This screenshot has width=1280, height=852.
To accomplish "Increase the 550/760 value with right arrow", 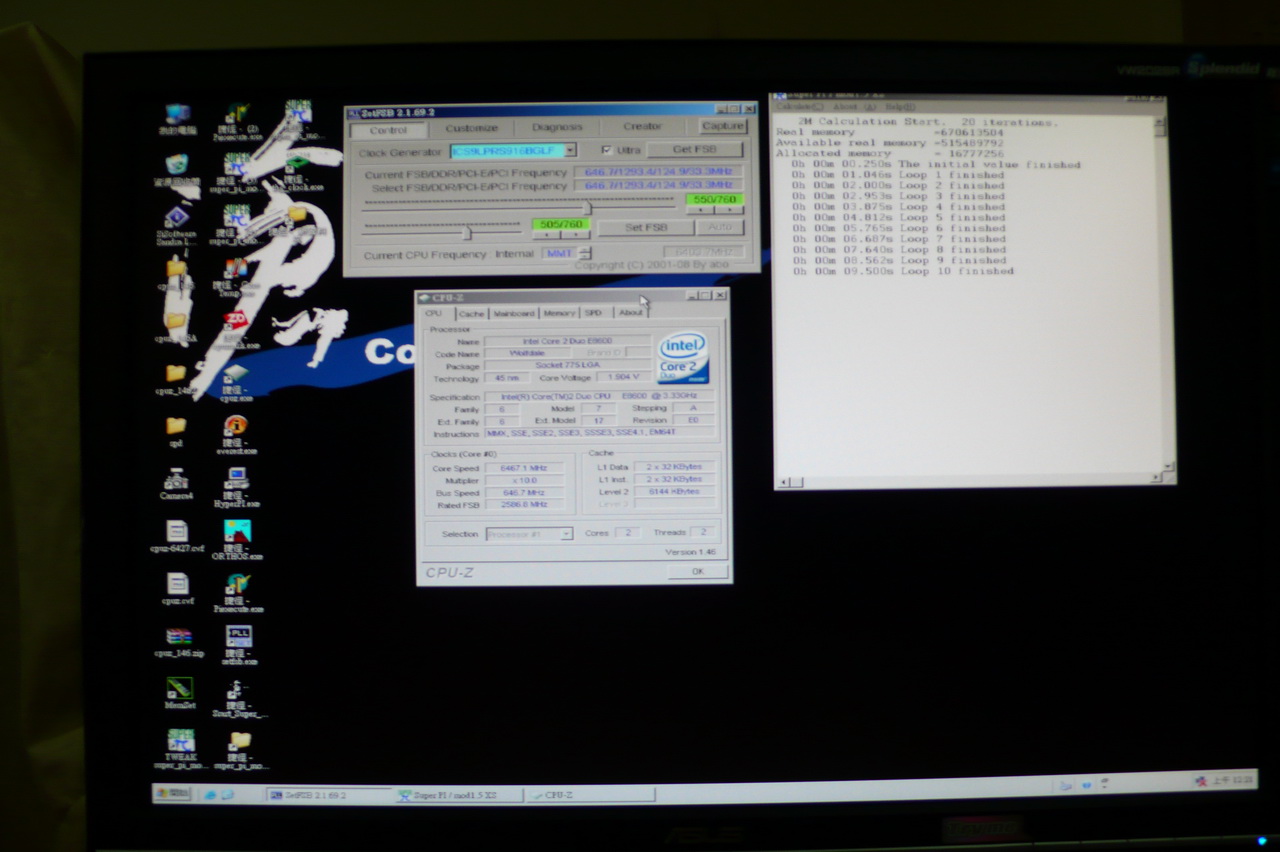I will [x=728, y=210].
